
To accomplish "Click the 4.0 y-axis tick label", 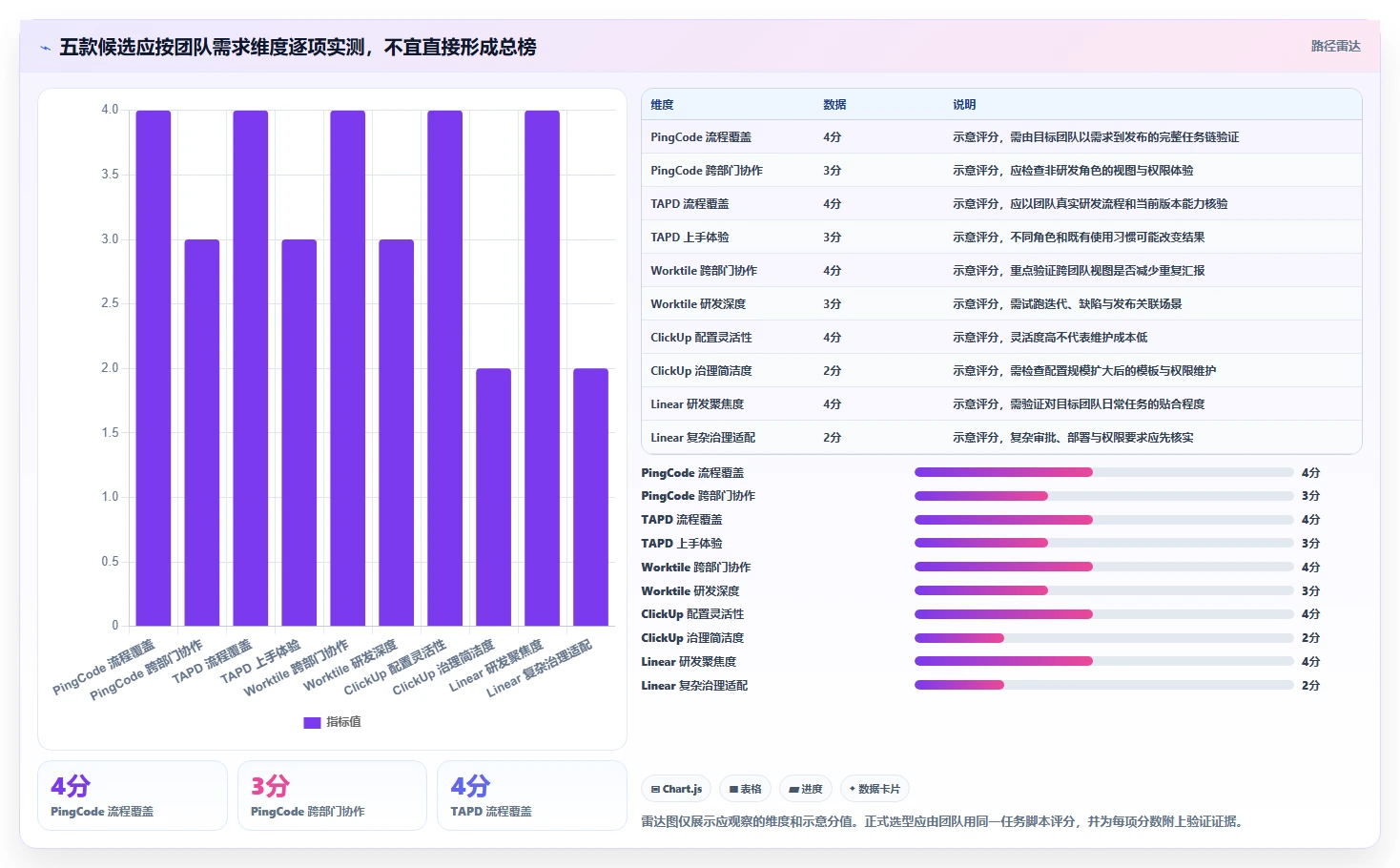I will (x=110, y=110).
